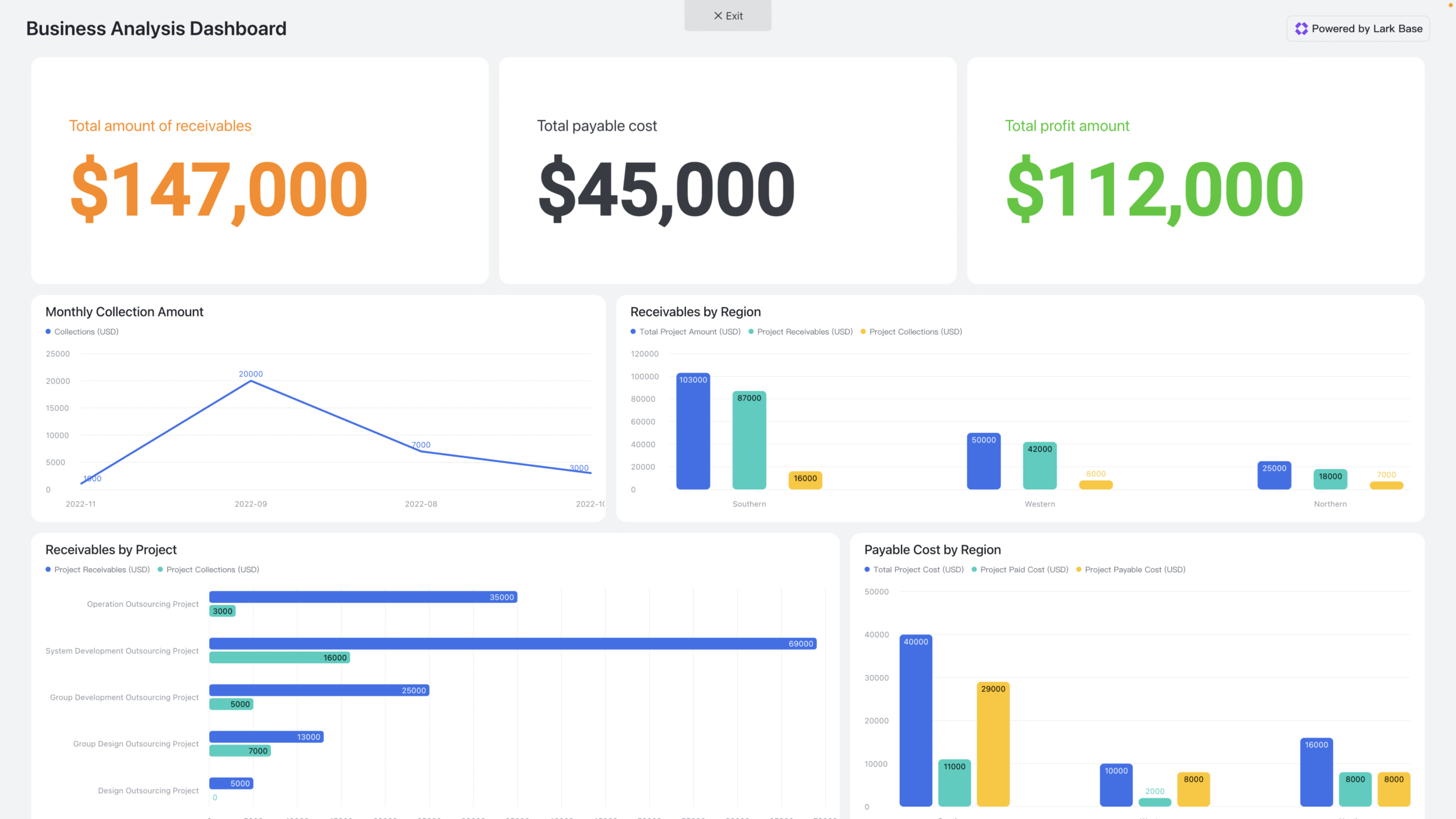Click the Exit X icon
The height and width of the screenshot is (819, 1456).
(718, 16)
